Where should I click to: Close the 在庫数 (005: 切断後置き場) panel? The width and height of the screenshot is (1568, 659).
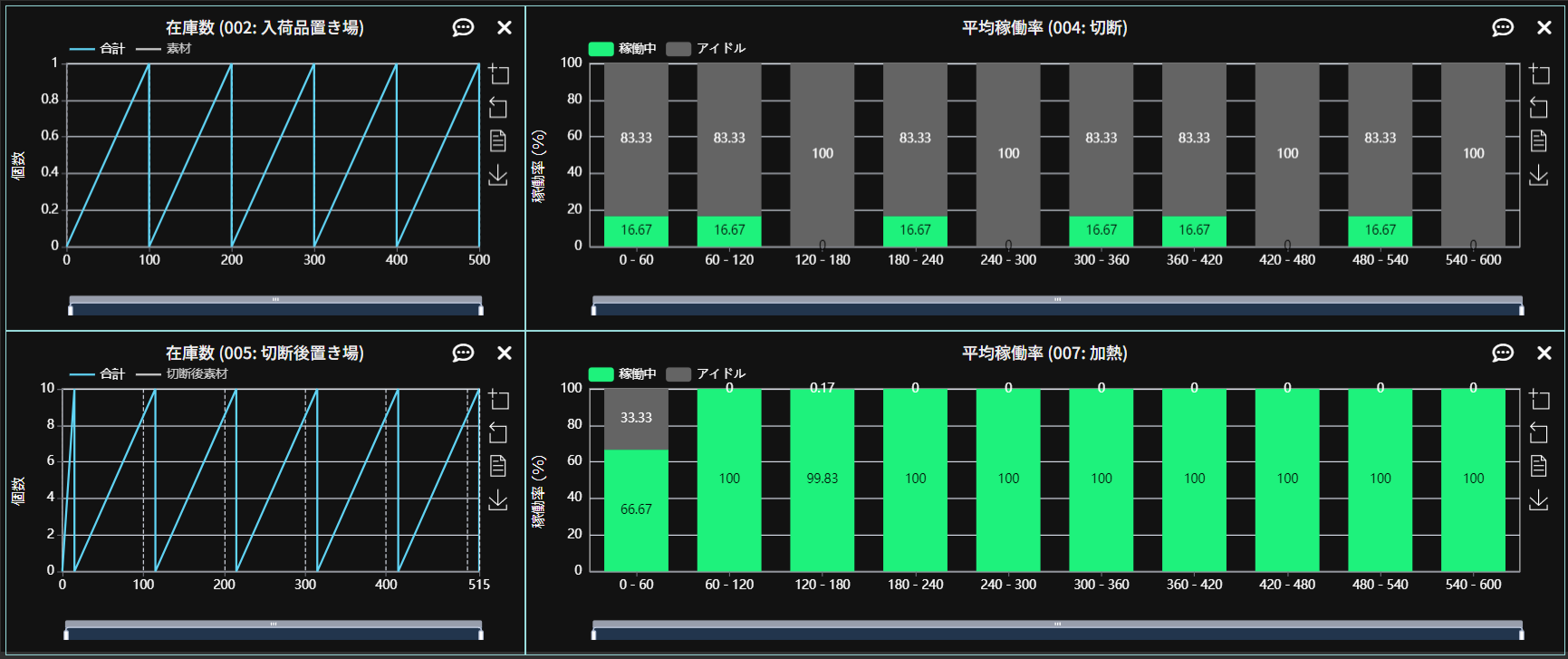(505, 353)
